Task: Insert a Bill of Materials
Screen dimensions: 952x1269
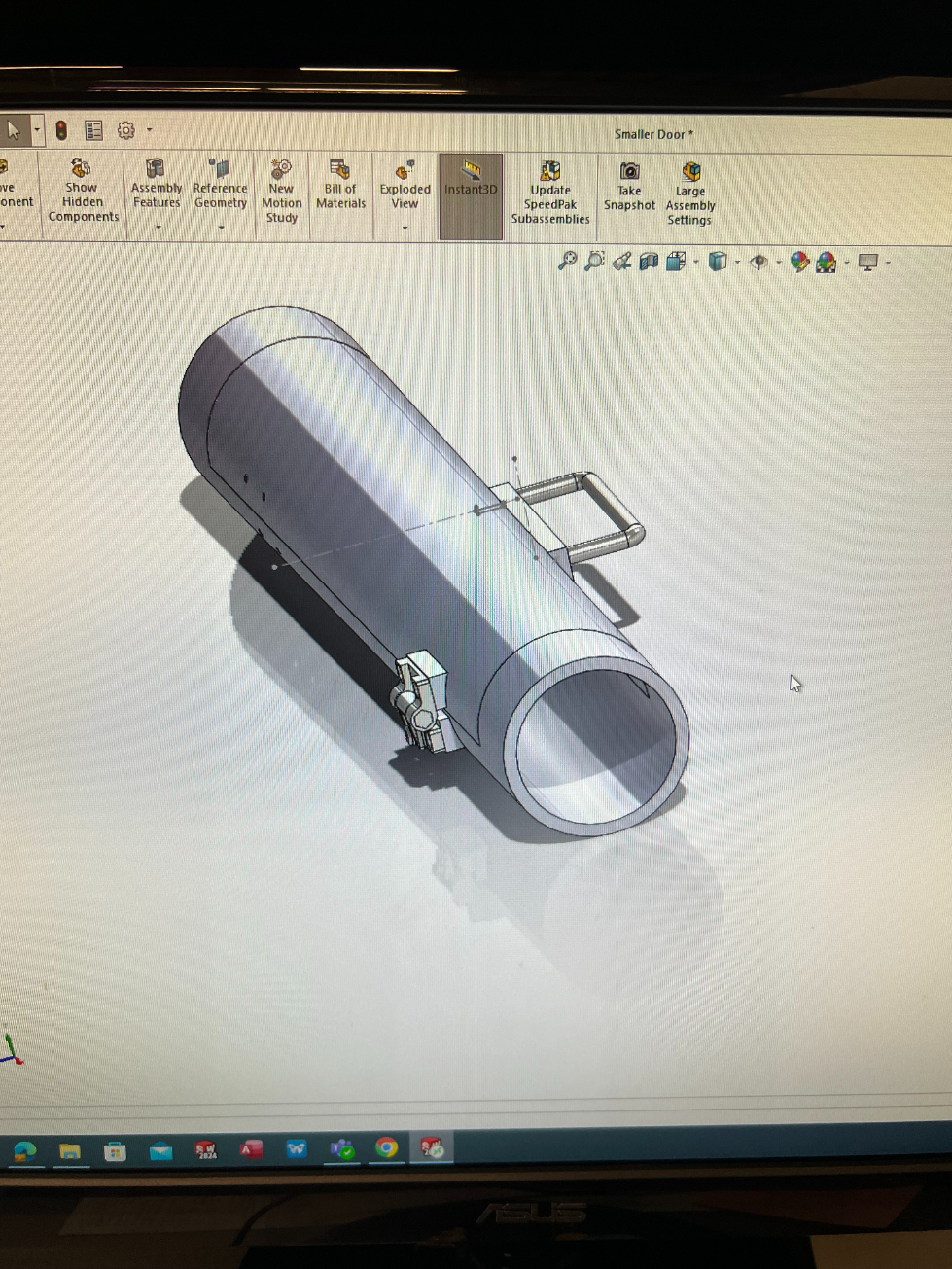Action: click(340, 185)
